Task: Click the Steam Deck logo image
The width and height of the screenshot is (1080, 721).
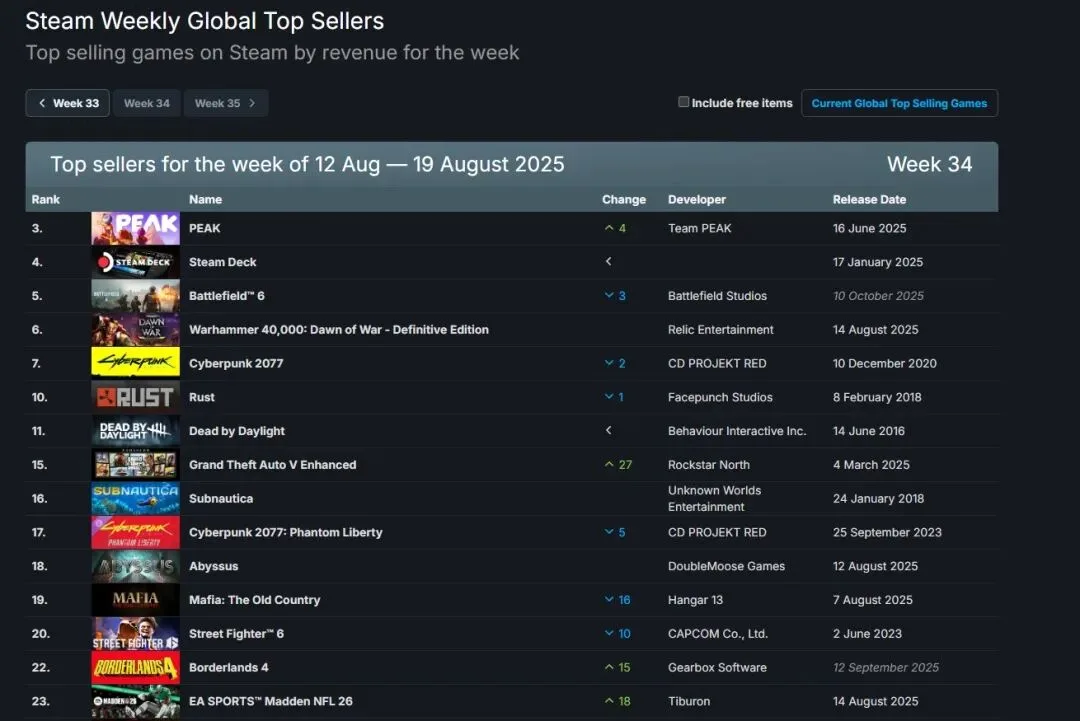Action: click(135, 262)
